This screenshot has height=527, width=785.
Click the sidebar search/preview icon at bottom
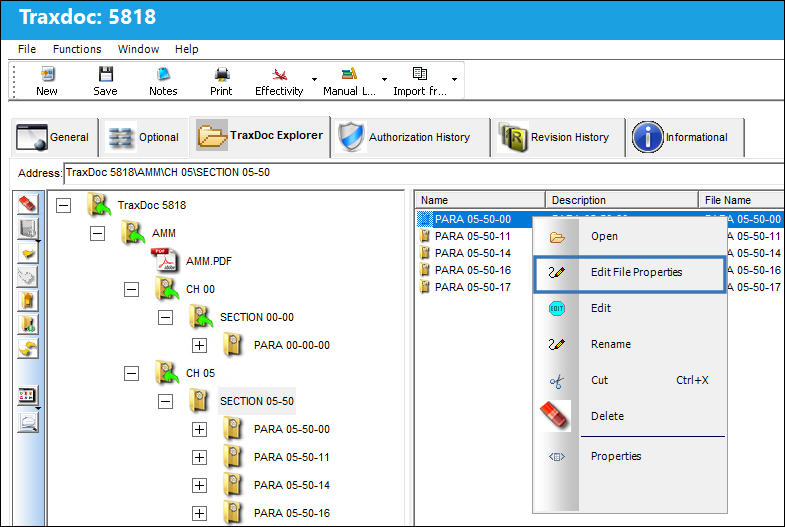28,423
